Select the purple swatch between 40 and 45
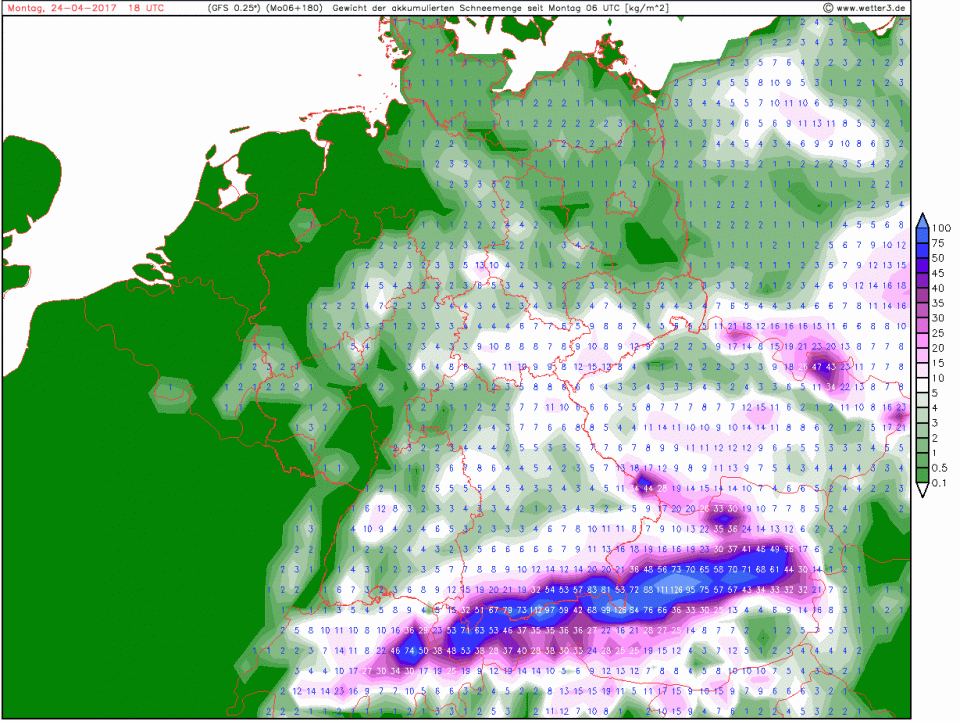 [x=922, y=280]
